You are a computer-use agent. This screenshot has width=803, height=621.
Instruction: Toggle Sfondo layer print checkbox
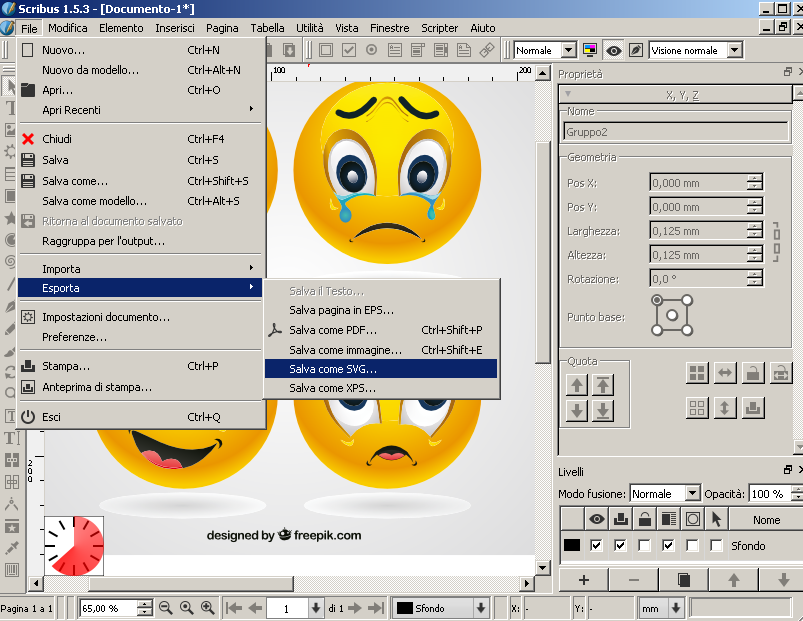(x=620, y=546)
